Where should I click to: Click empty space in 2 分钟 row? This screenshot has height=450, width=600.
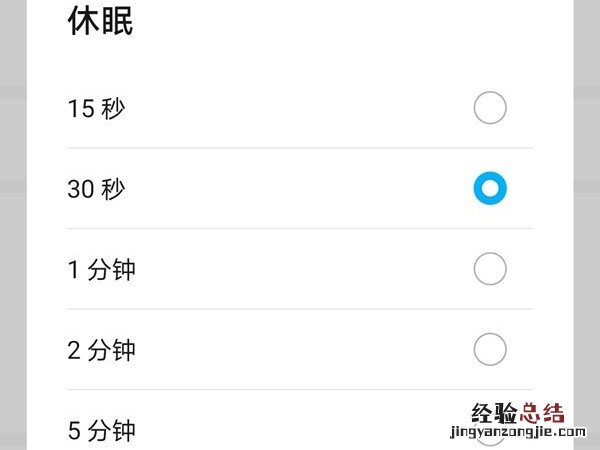pos(300,350)
